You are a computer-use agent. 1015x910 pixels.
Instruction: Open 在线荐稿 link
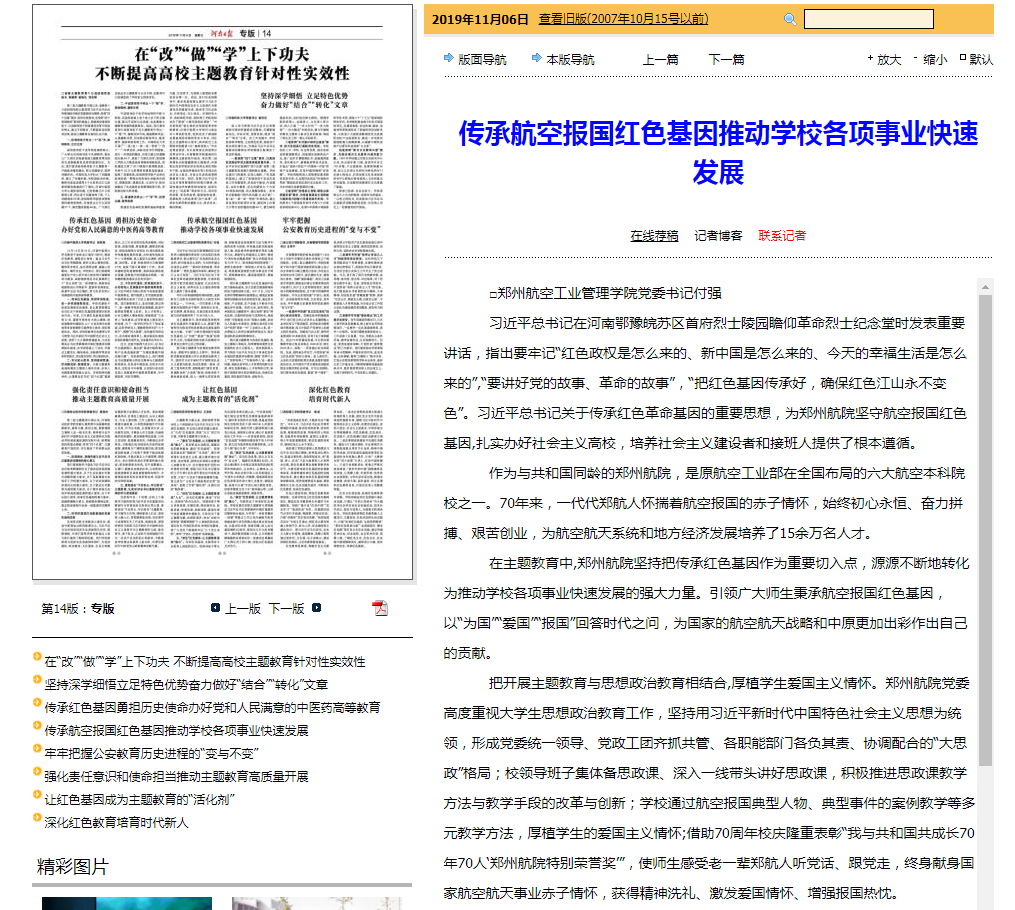click(x=654, y=236)
